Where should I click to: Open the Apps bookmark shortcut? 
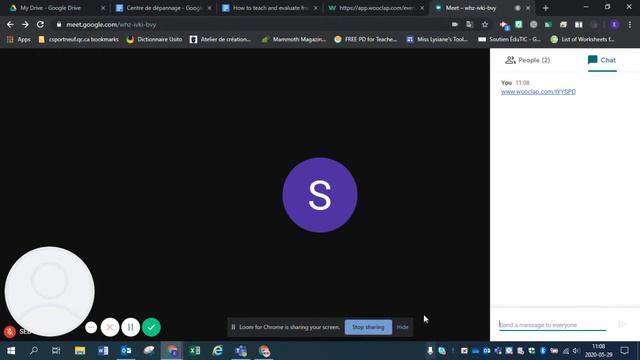click(18, 39)
